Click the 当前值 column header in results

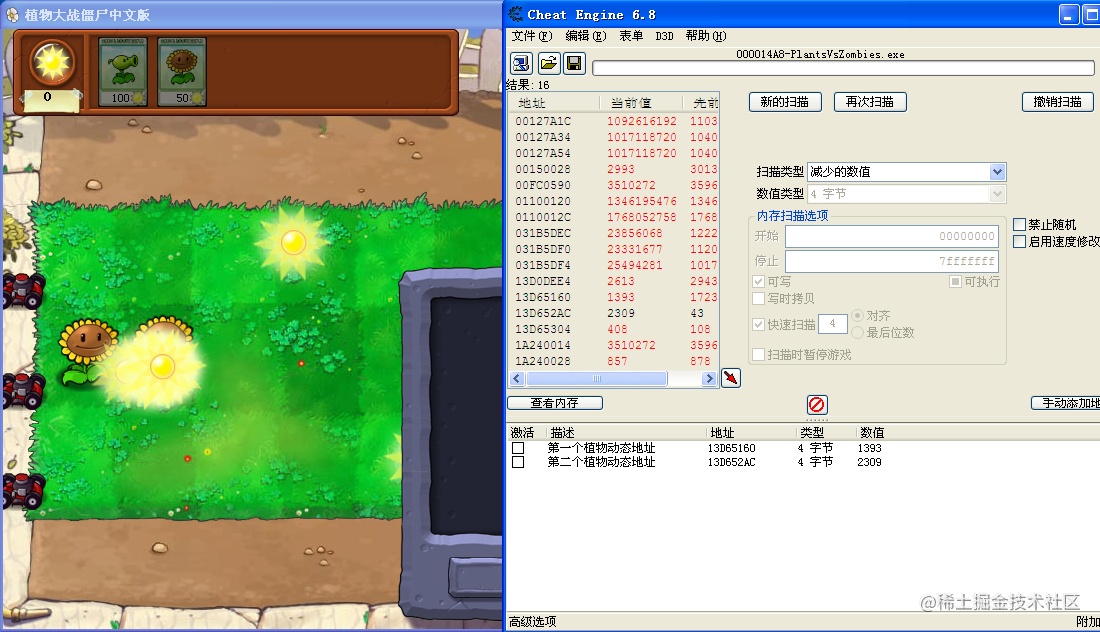640,103
